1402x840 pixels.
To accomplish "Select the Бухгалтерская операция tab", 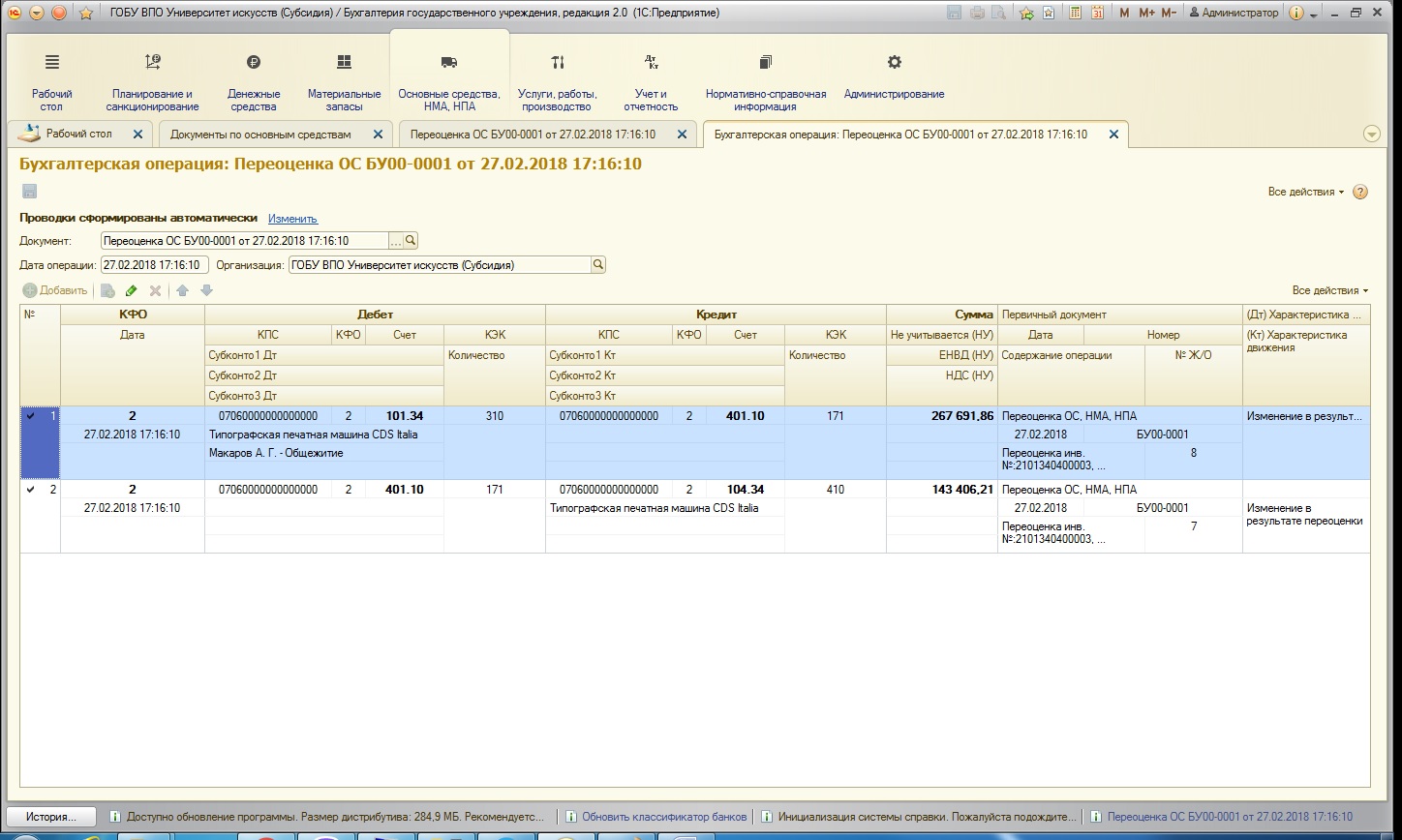I will (x=900, y=135).
